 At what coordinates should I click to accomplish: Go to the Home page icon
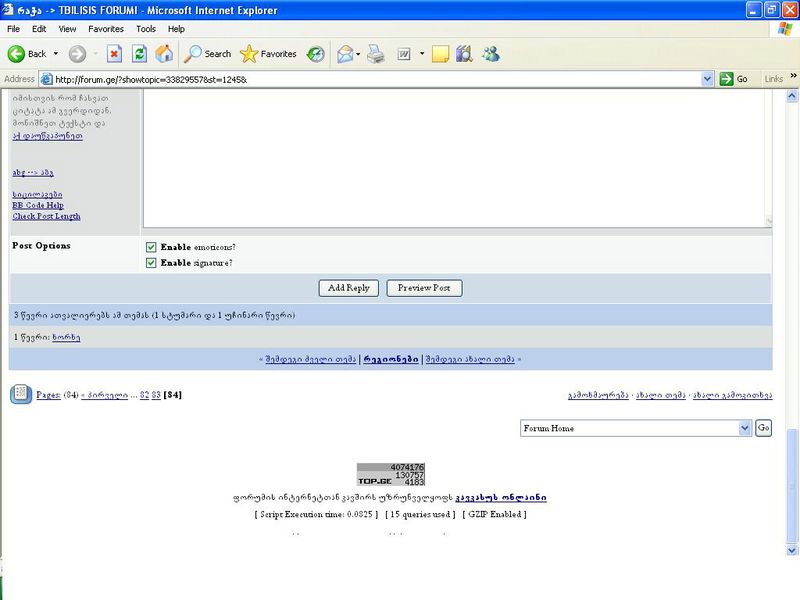pos(164,54)
